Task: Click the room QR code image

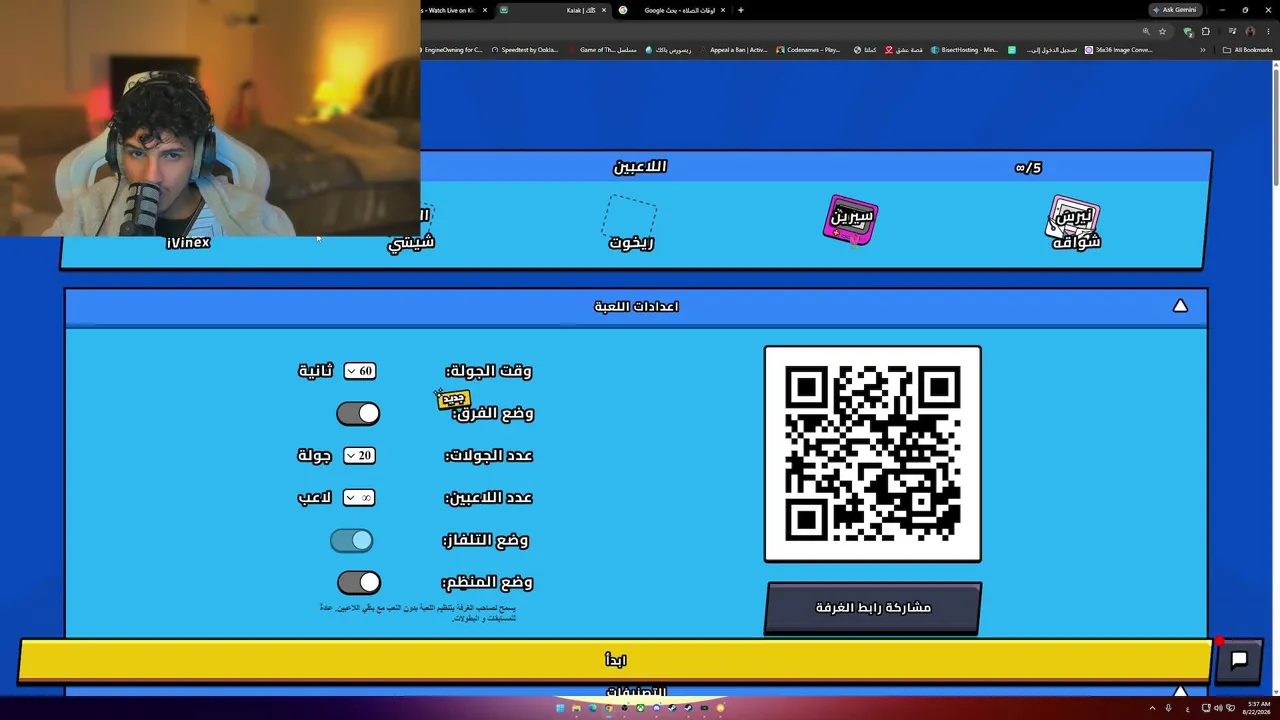Action: pos(873,454)
